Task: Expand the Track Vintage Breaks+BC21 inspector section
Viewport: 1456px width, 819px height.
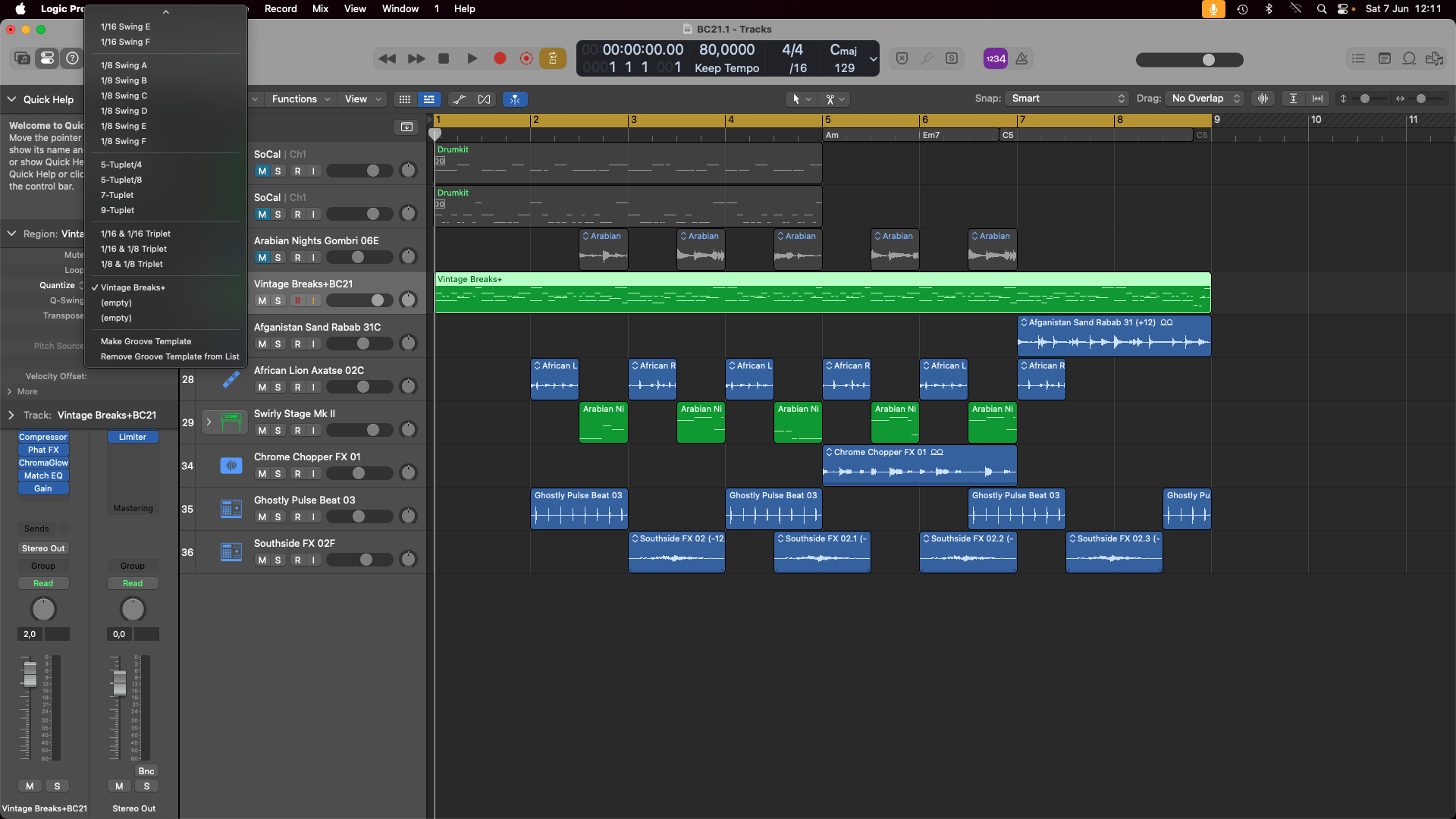Action: tap(11, 416)
